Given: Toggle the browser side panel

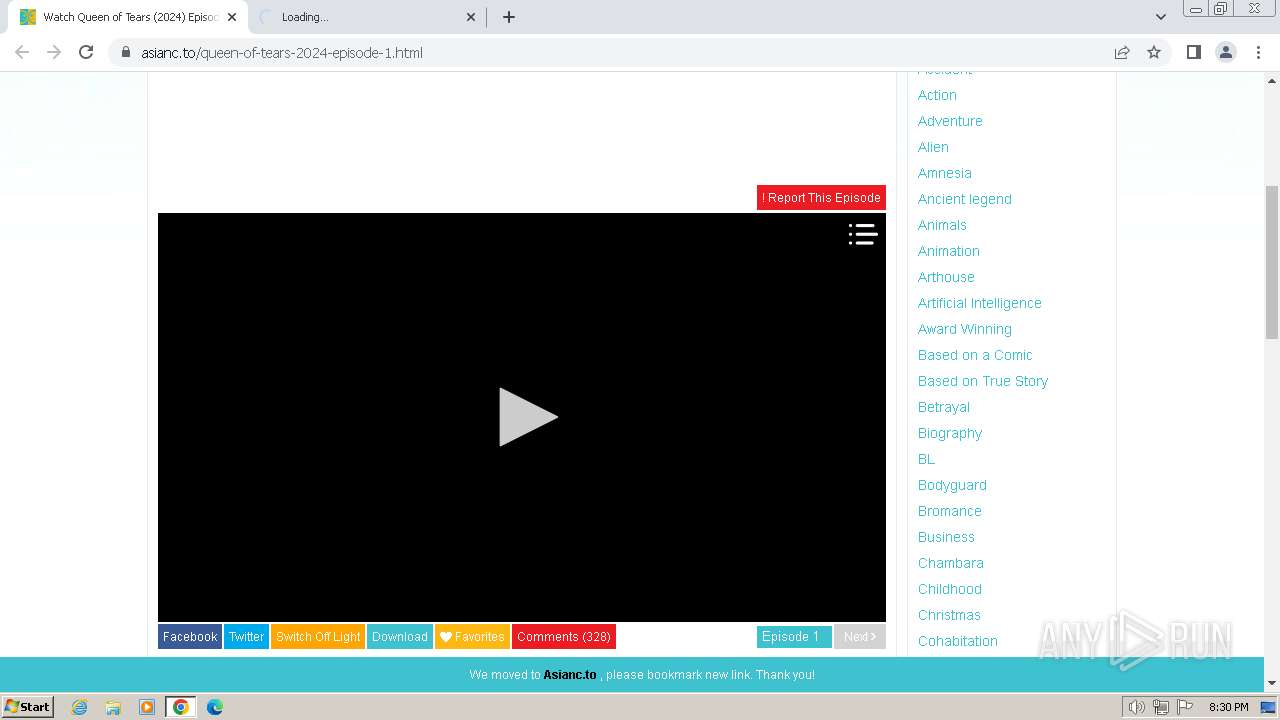Looking at the screenshot, I should click(1193, 52).
